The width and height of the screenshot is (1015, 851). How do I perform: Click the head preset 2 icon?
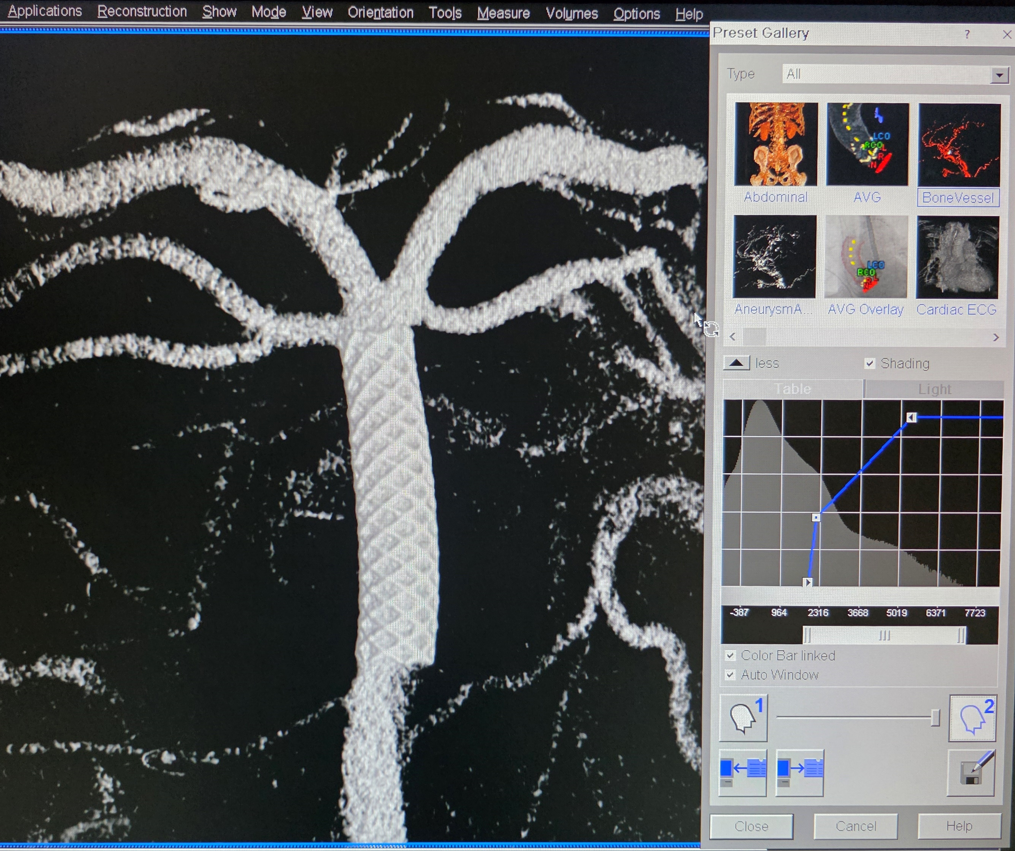(x=973, y=718)
